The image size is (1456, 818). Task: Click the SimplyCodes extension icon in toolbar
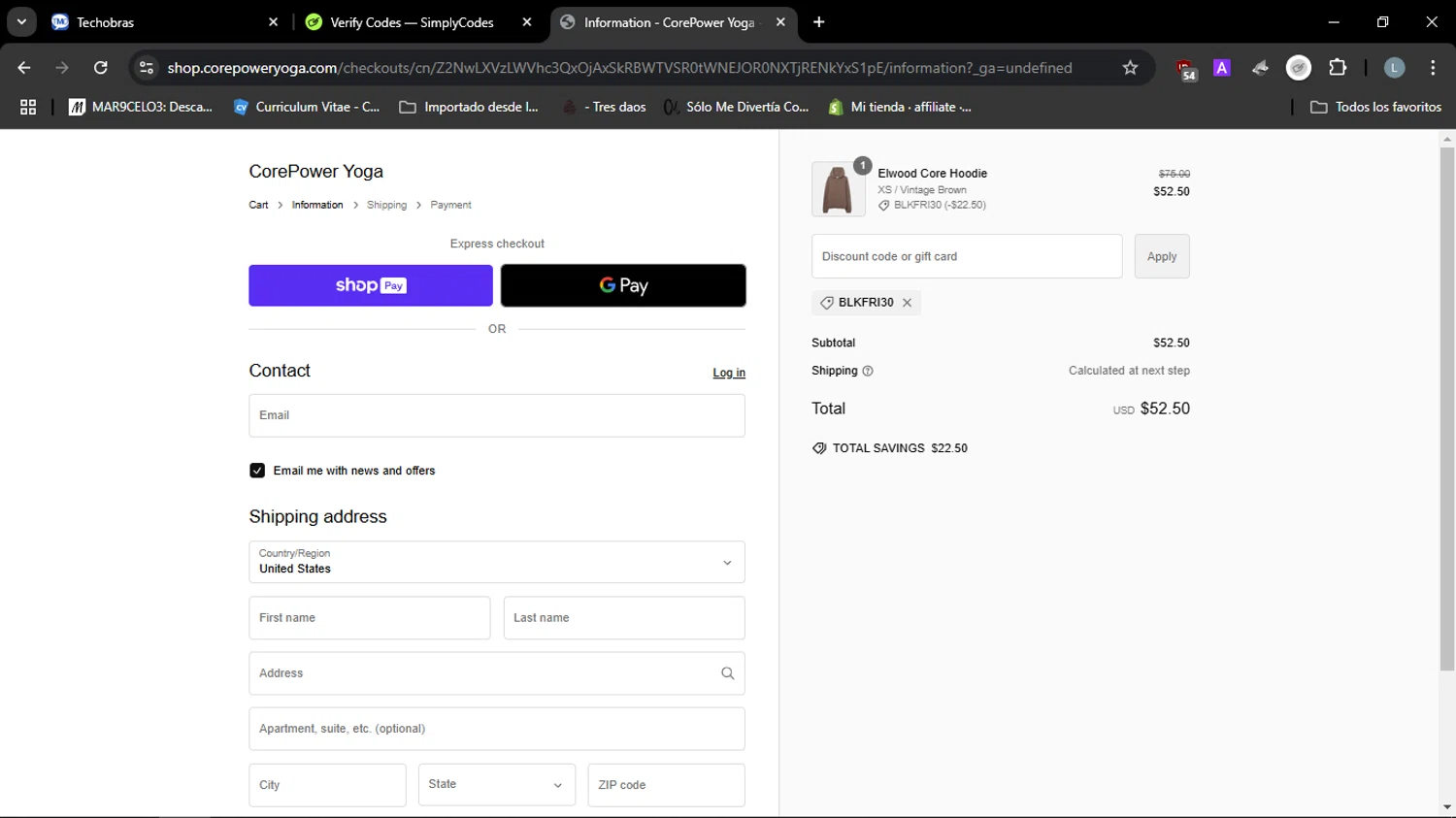1299,68
